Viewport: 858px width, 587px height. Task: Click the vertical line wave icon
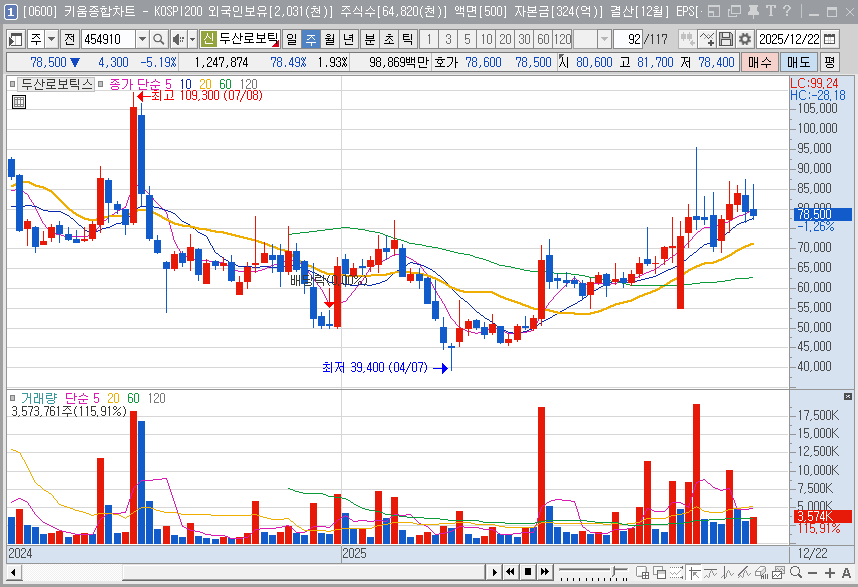click(727, 573)
